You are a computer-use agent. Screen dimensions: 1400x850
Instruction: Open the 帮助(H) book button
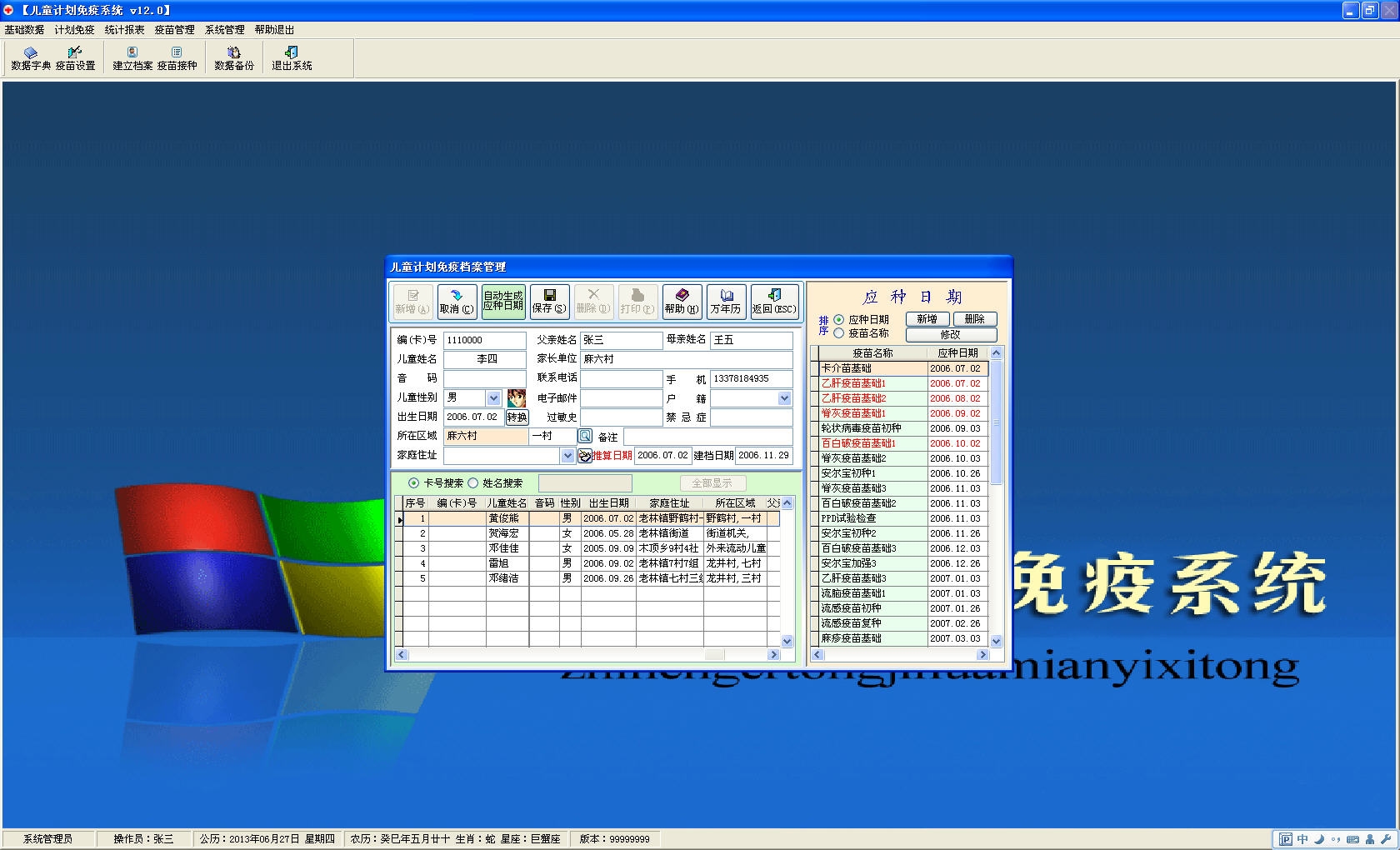[682, 301]
